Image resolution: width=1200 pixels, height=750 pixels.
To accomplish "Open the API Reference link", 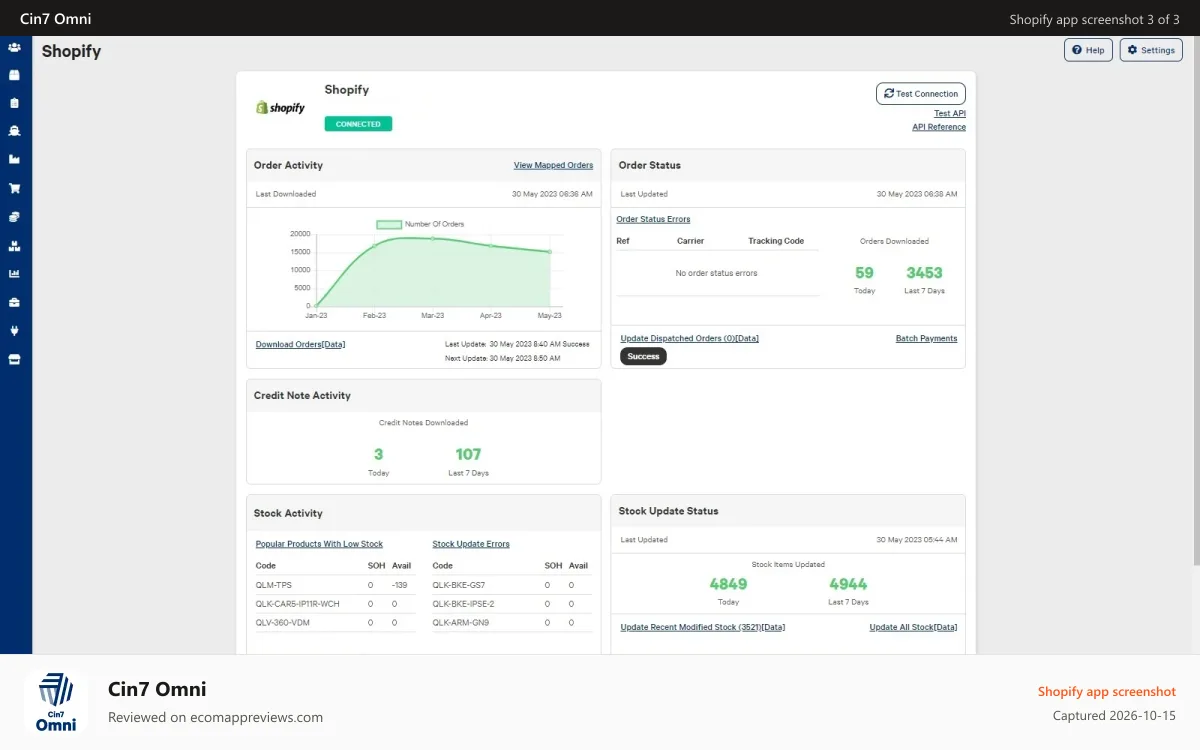I will click(939, 127).
